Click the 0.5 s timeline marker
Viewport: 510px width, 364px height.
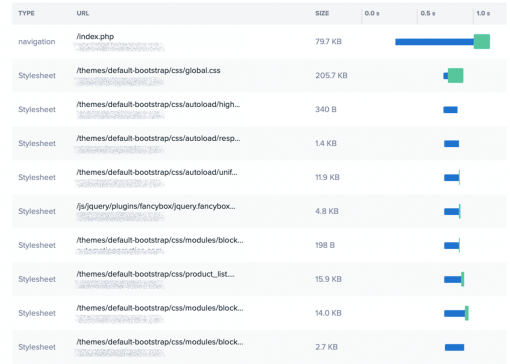428,13
